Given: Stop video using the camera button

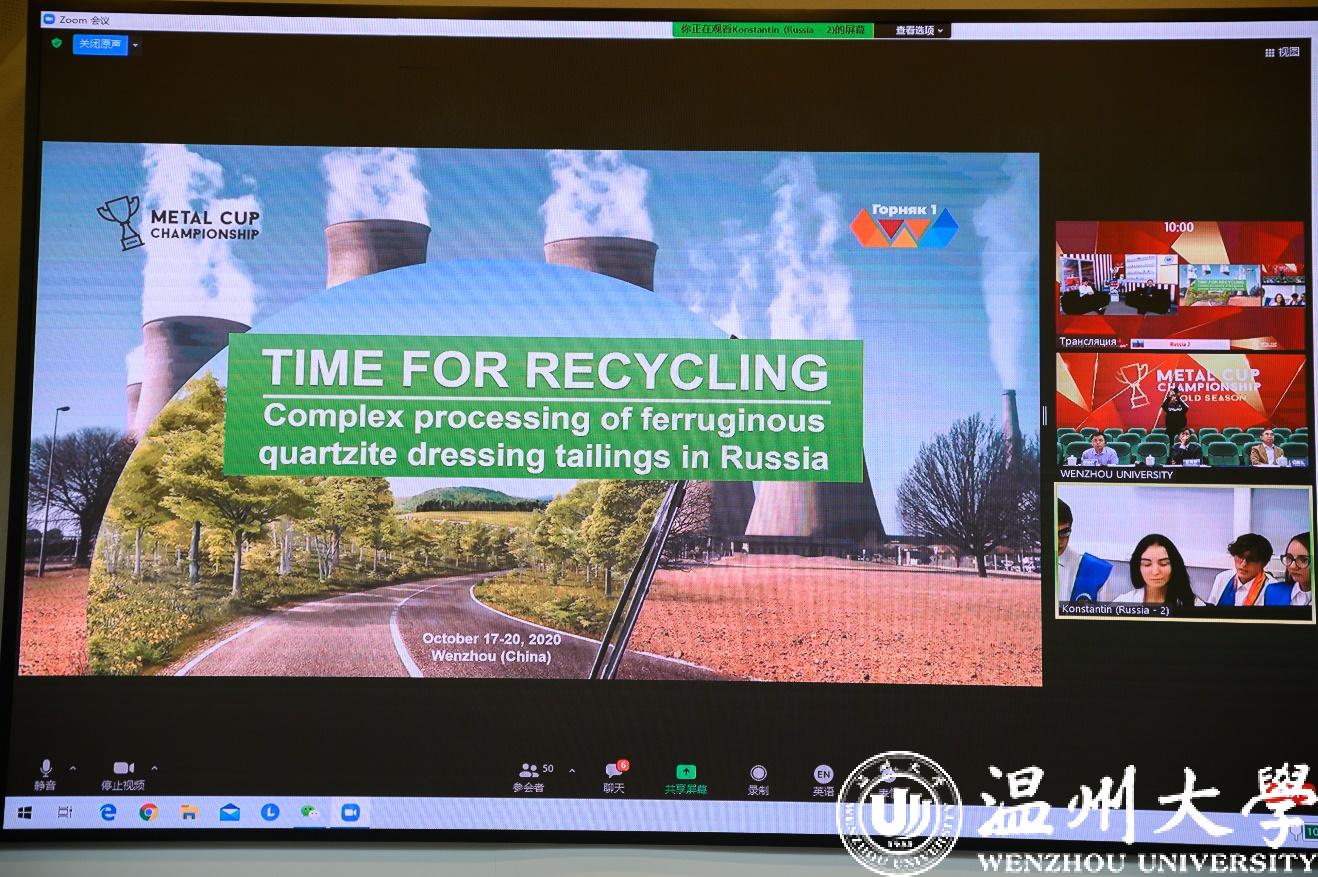Looking at the screenshot, I should point(123,768).
